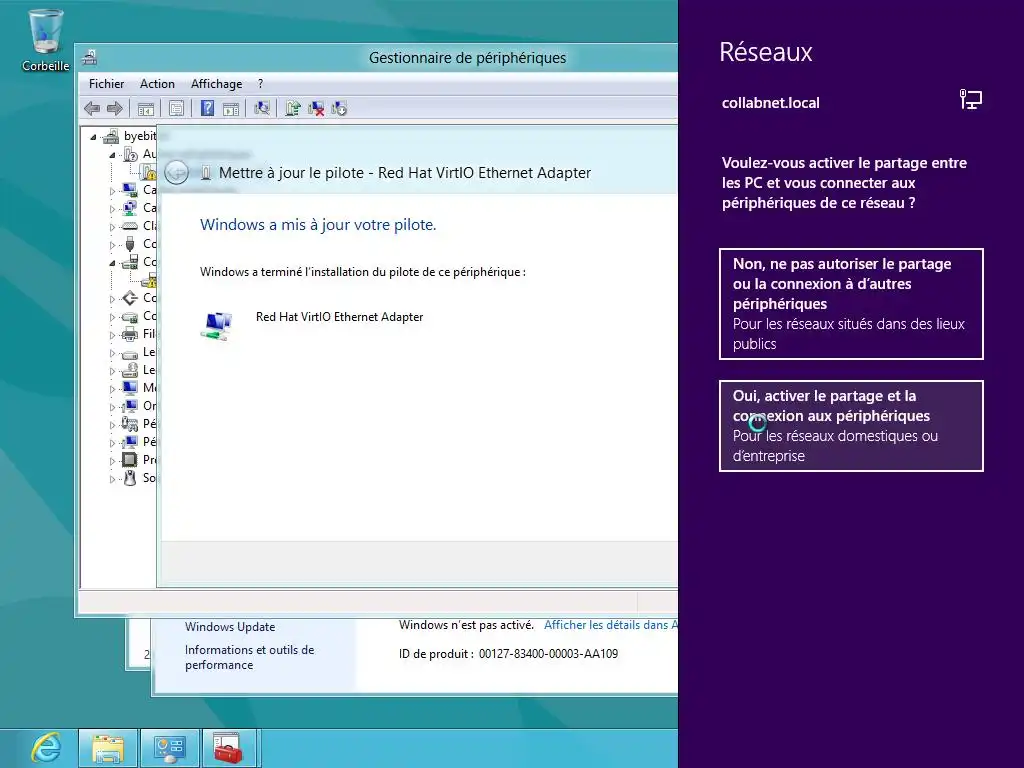Open the Windows Update link in System window

(230, 627)
